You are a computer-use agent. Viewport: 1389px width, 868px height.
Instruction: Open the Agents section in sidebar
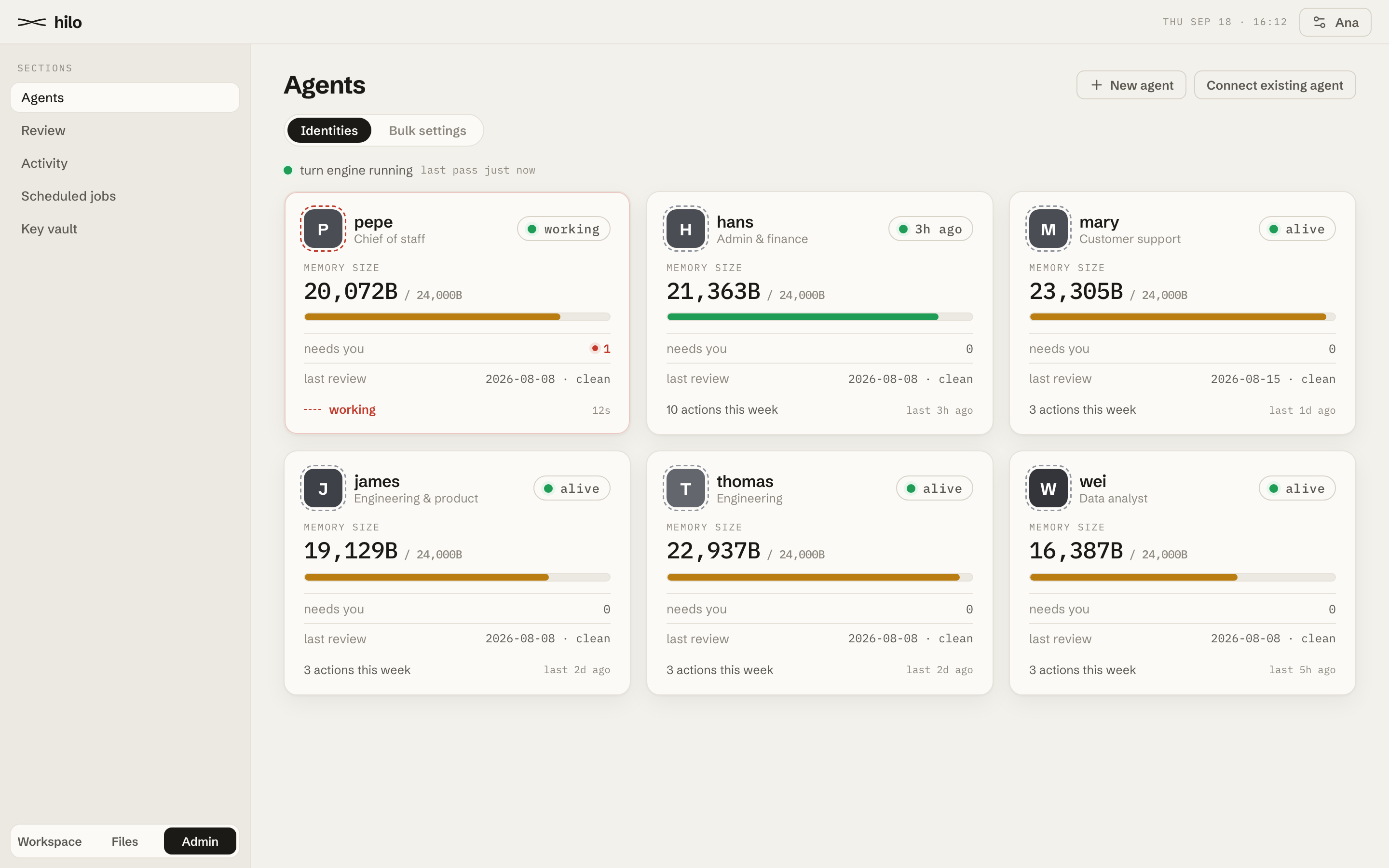pos(124,97)
